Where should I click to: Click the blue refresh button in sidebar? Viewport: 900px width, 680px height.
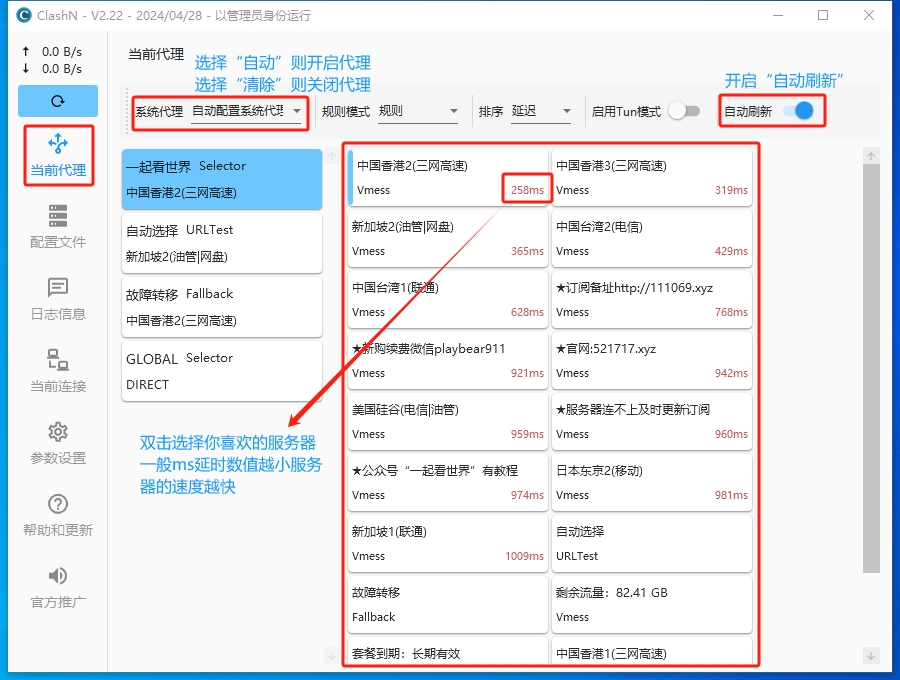[60, 101]
